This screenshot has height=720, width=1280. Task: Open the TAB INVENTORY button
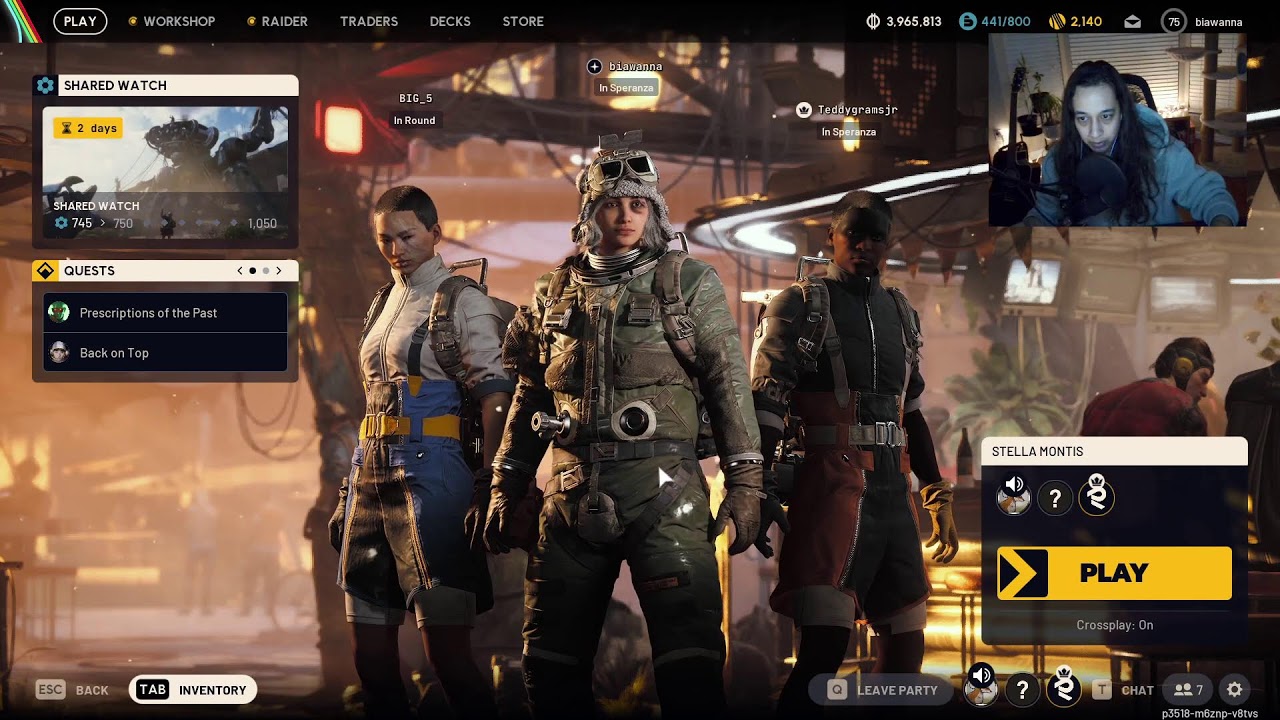point(193,690)
